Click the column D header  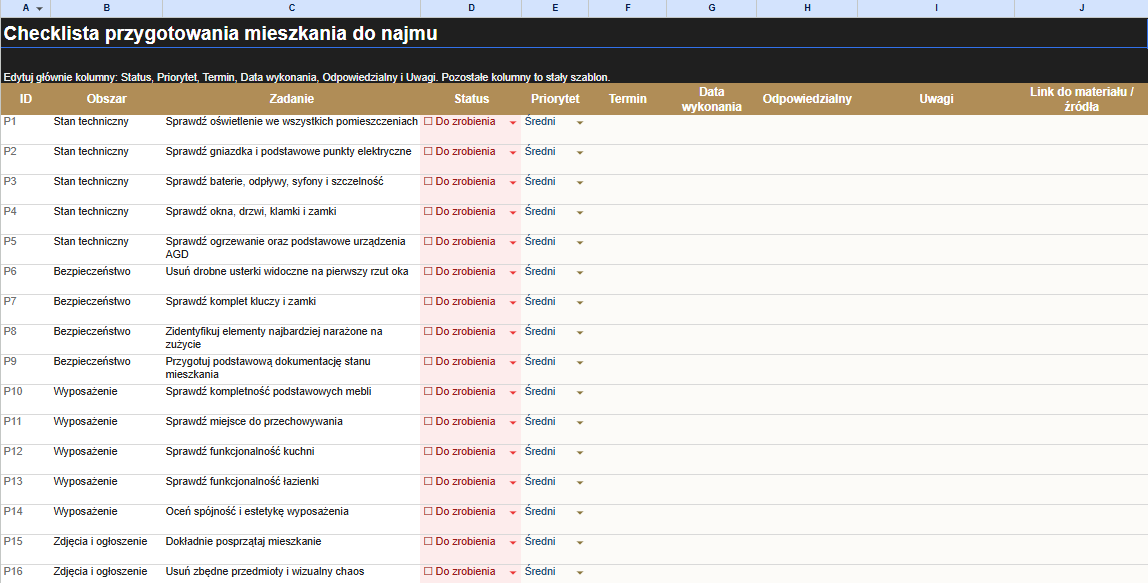coord(470,8)
